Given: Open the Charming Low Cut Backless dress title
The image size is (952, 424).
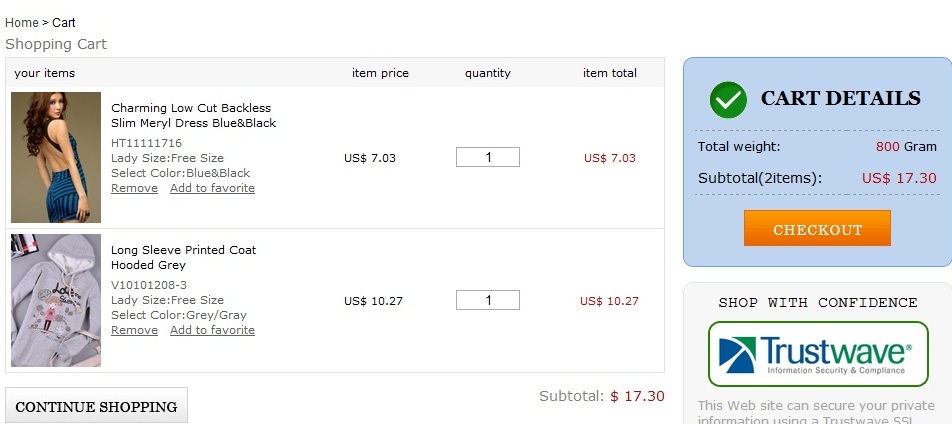Looking at the screenshot, I should (192, 115).
